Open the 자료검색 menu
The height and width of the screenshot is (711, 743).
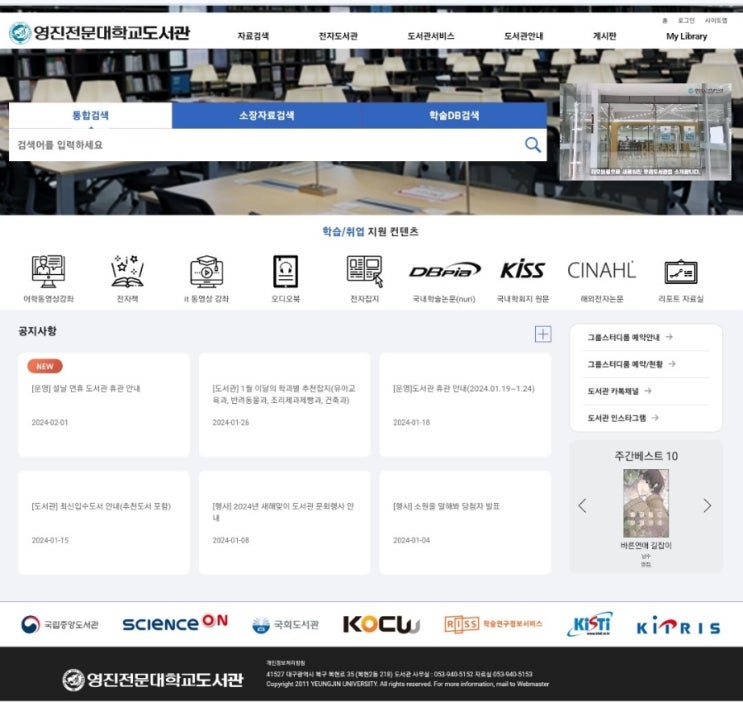click(x=253, y=36)
